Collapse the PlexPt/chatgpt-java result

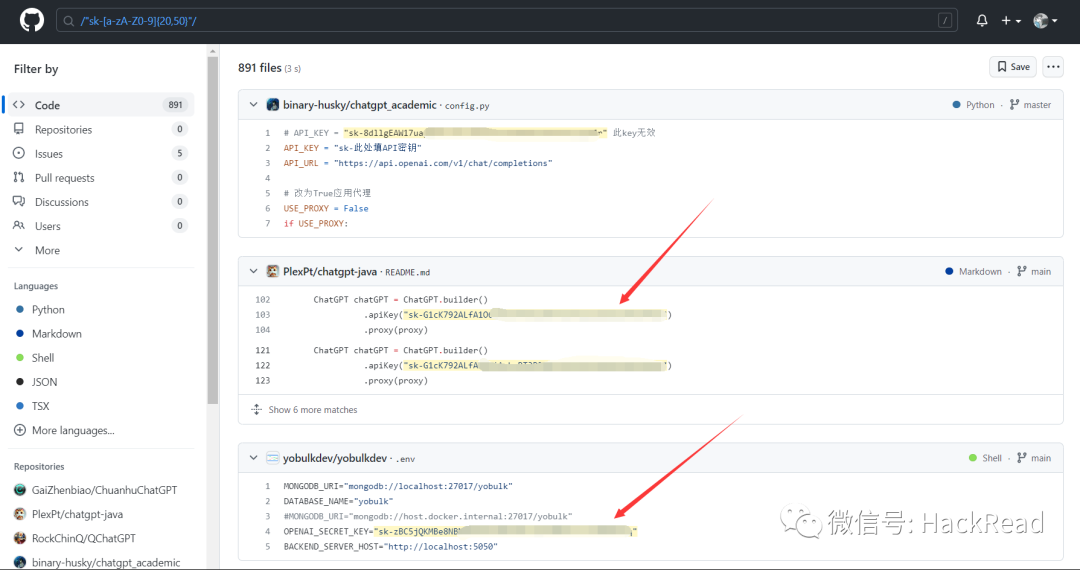(253, 271)
